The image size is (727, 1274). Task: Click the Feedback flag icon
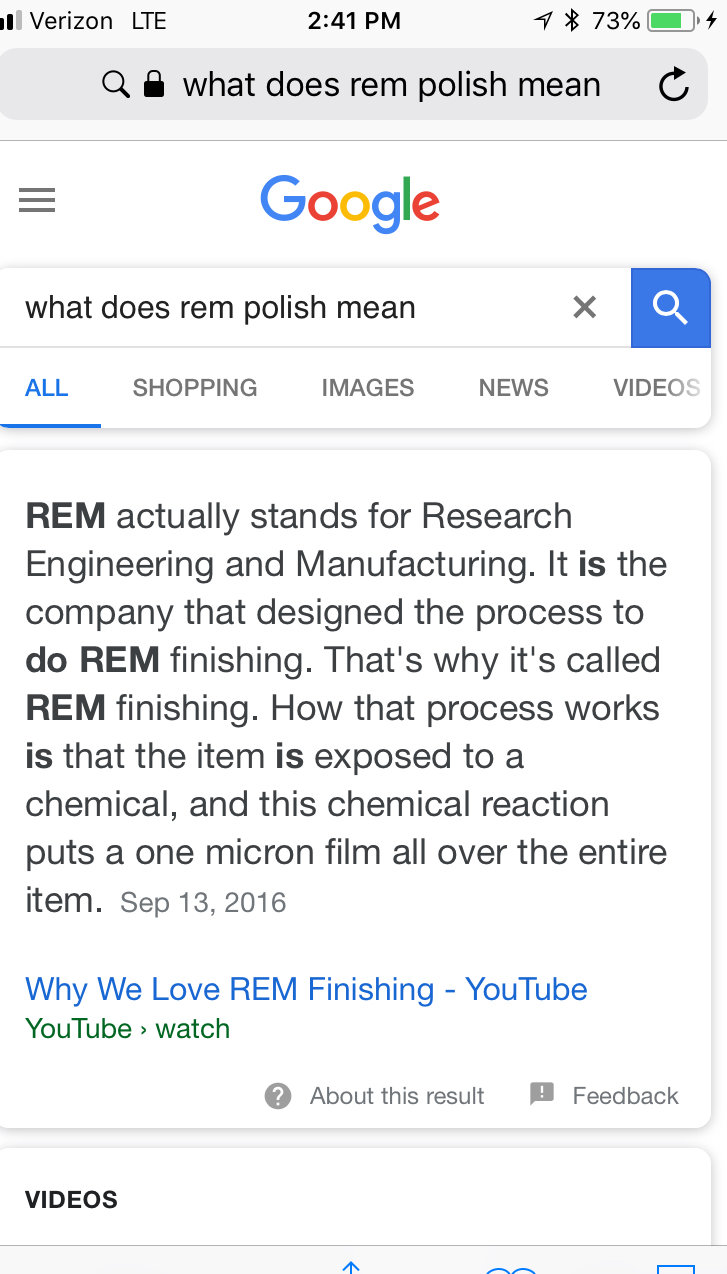[x=542, y=1095]
